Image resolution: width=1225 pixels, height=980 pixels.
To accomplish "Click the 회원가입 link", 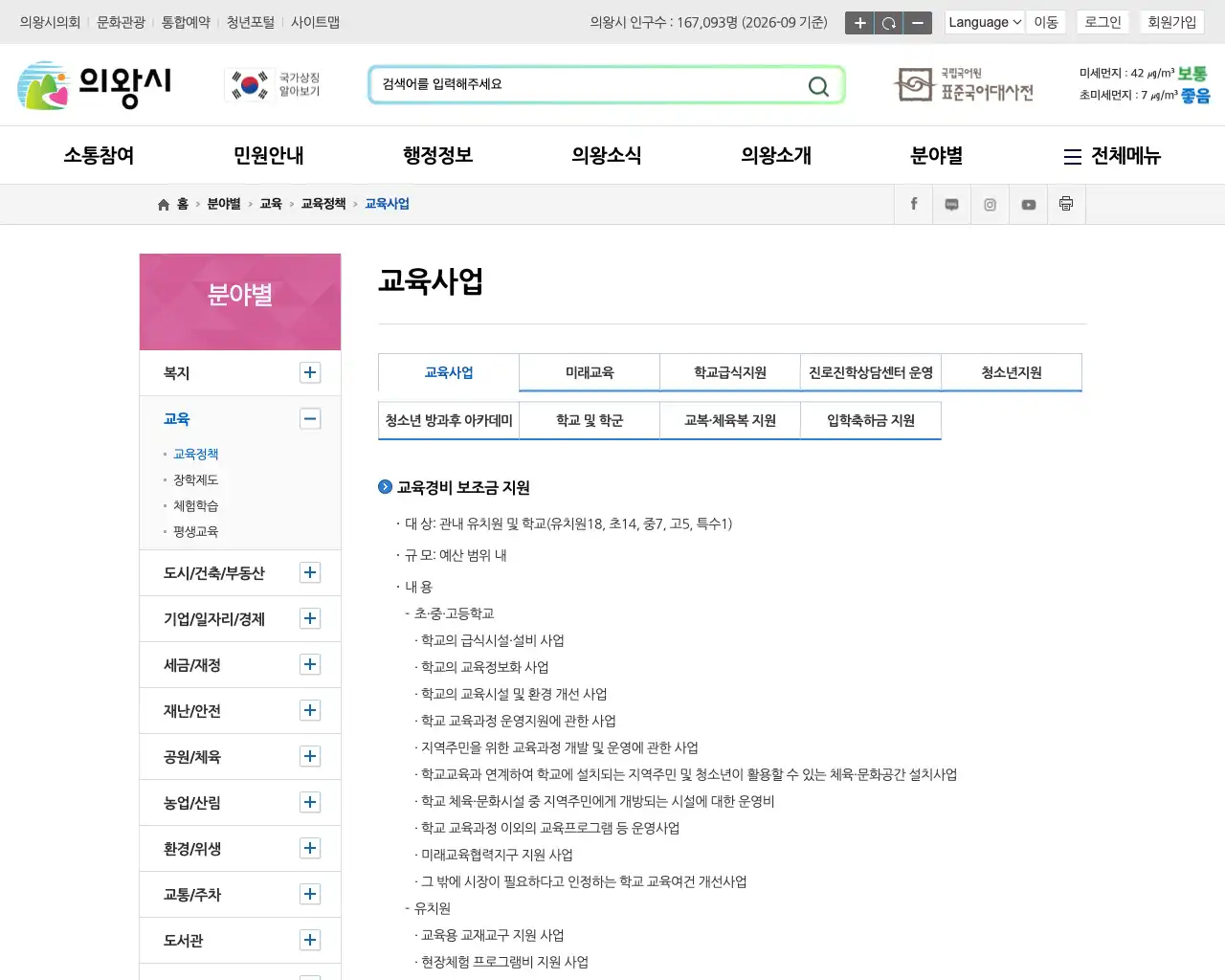I will (1172, 22).
